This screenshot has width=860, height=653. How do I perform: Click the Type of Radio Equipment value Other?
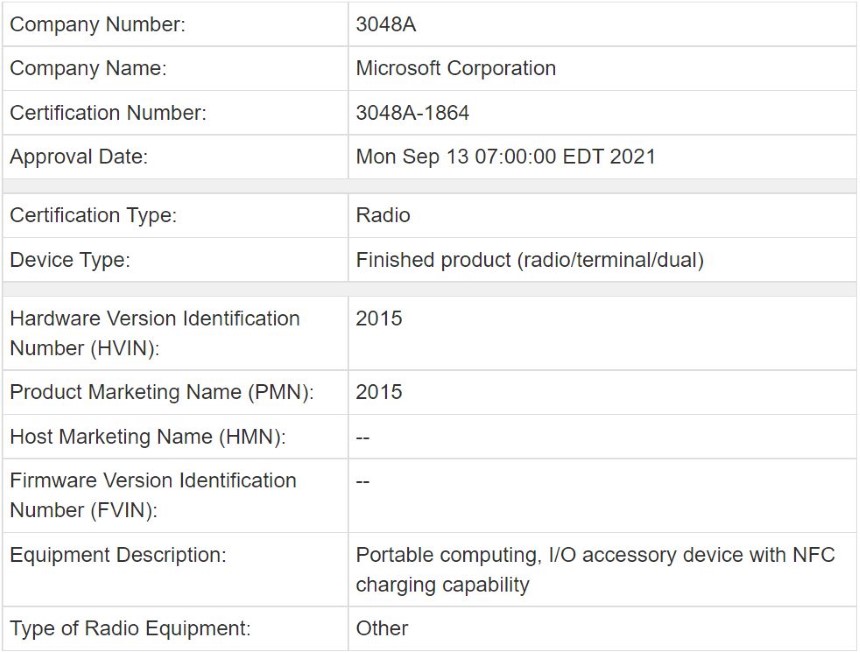click(x=382, y=628)
